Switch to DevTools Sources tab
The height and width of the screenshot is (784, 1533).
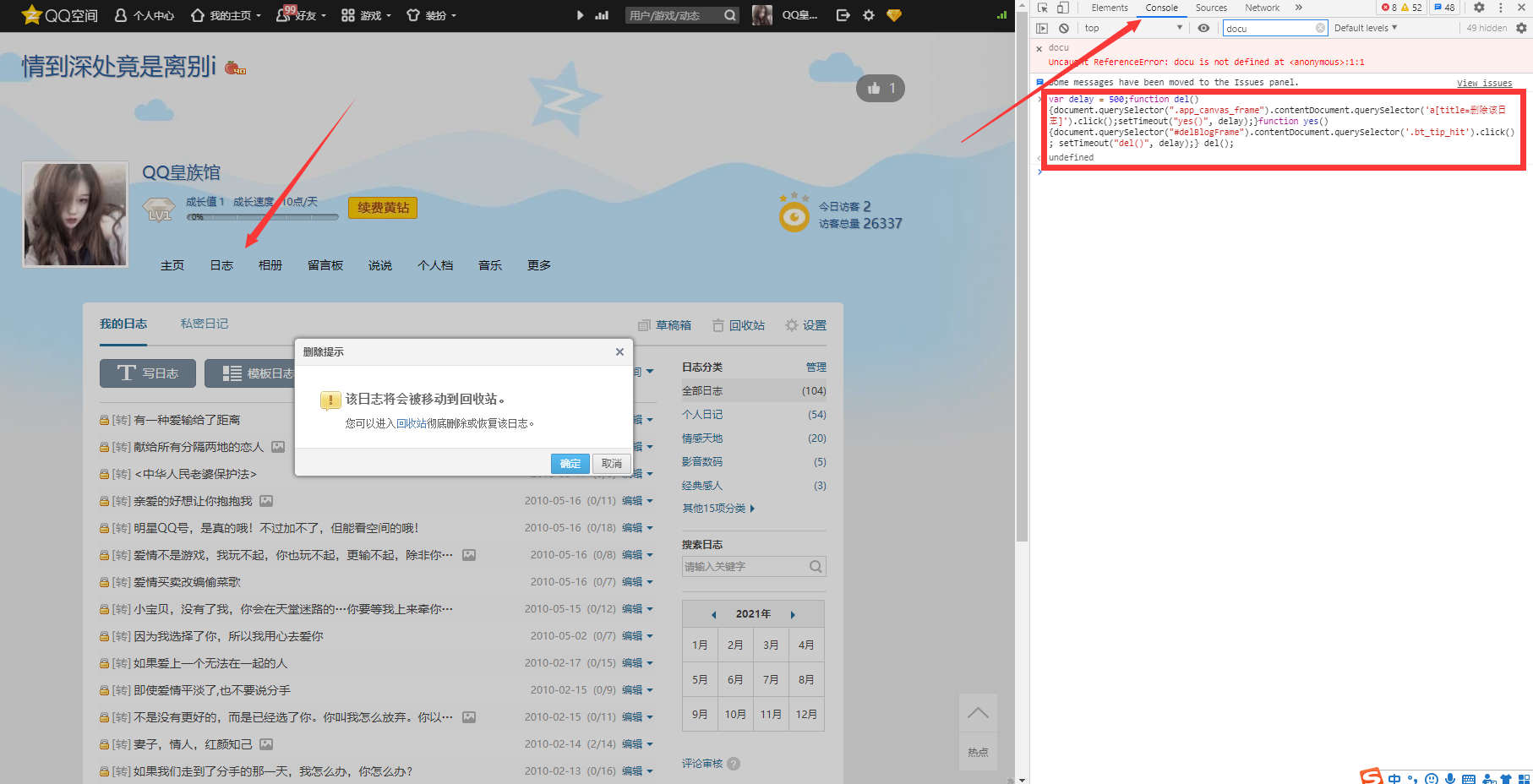1211,8
